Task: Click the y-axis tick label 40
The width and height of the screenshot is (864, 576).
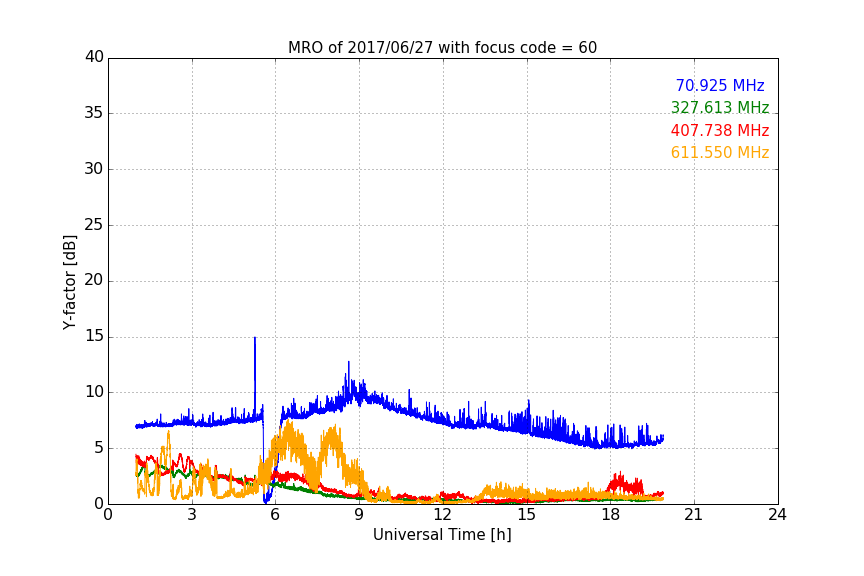Action: click(94, 57)
